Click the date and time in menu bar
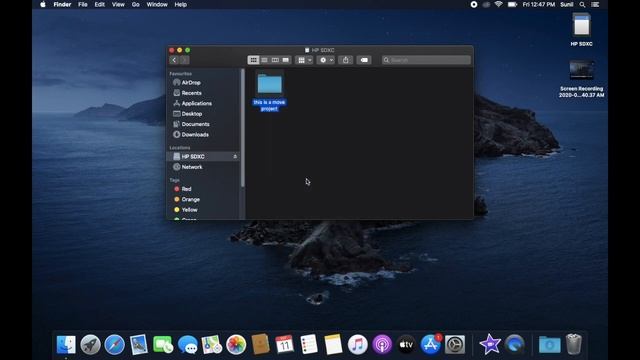Screen dimensions: 640x360 tap(539, 4)
